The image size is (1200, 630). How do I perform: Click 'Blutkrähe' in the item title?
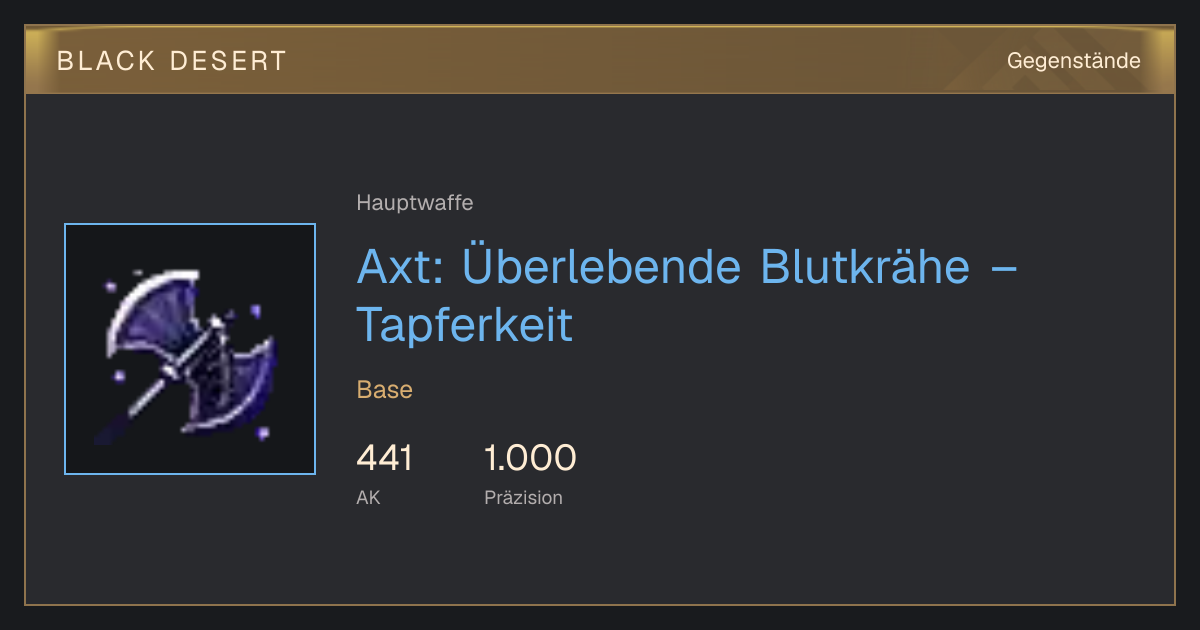pyautogui.click(x=866, y=268)
